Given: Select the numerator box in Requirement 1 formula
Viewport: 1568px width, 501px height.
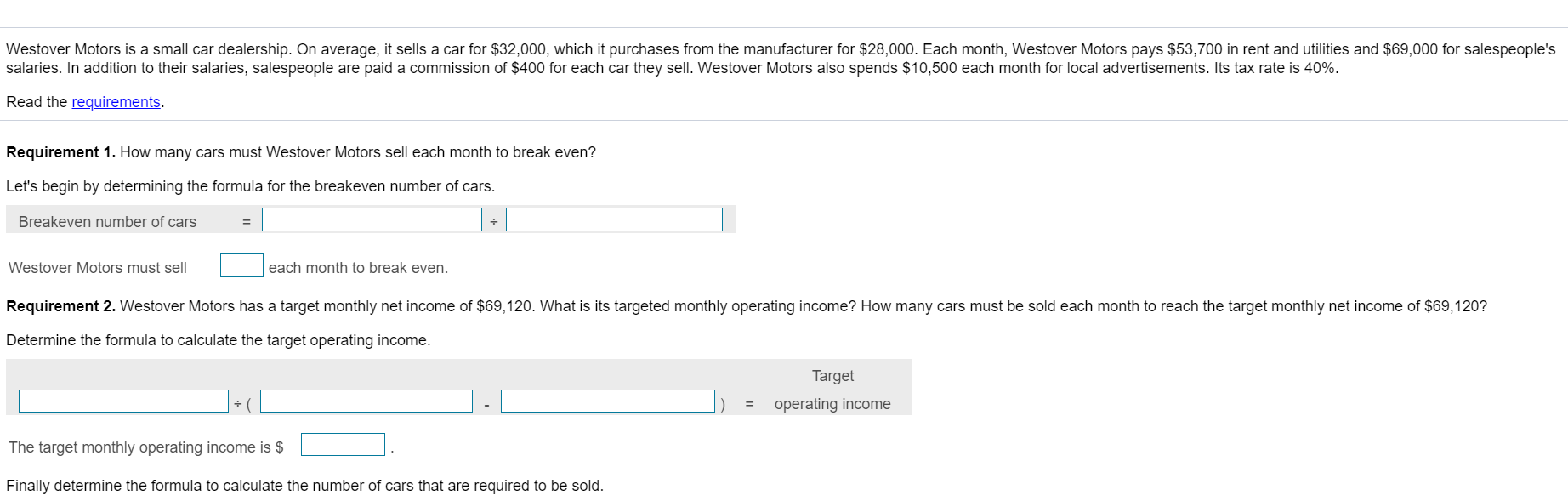Looking at the screenshot, I should (x=371, y=219).
